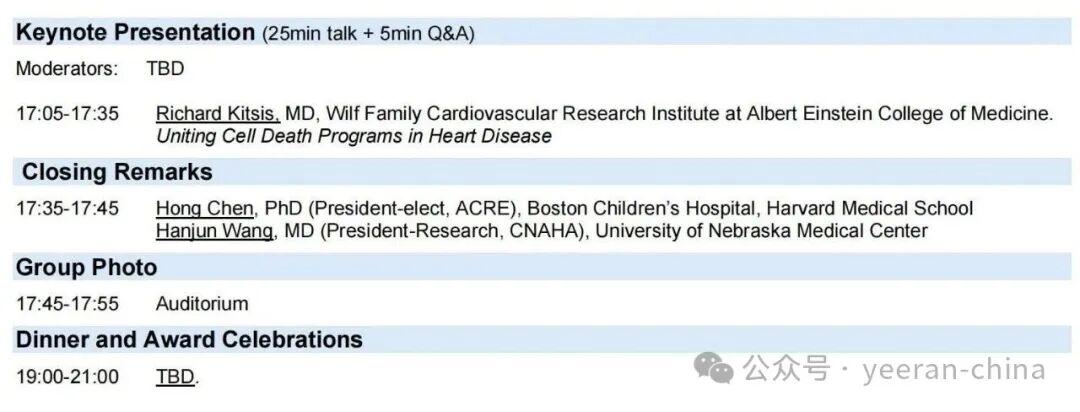Click the talk title Uniting Cell Death Programs
The width and height of the screenshot is (1080, 412).
tap(353, 136)
